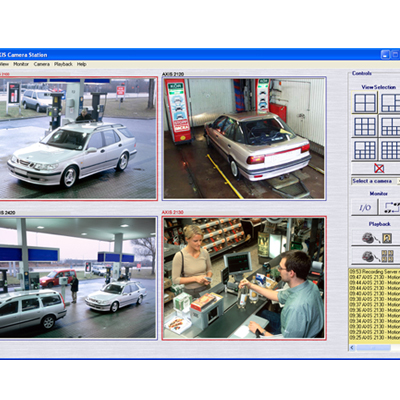
Task: Select the 09:30 AXIS 2130 motion entry
Action: [x=375, y=327]
